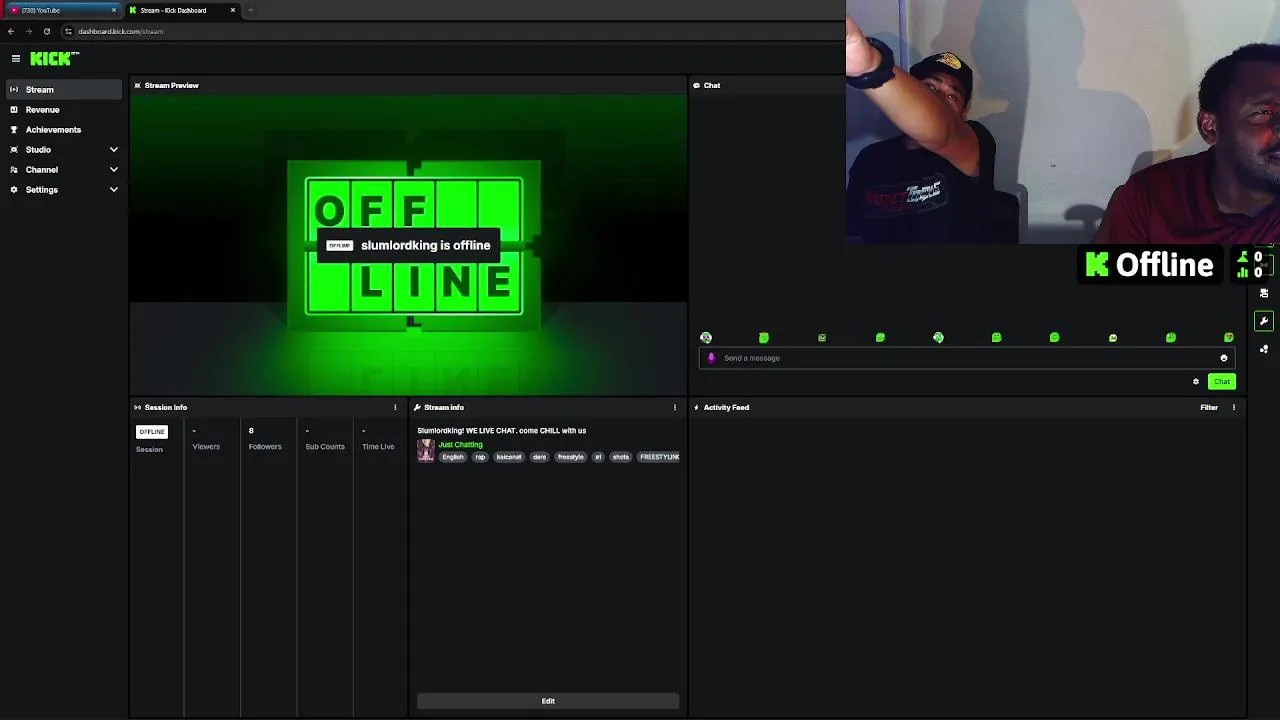Click the kaicenat tag

click(509, 457)
